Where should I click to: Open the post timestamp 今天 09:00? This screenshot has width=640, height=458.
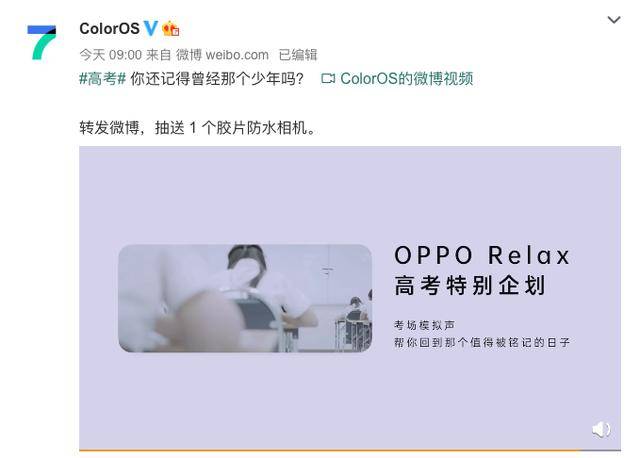(x=110, y=55)
